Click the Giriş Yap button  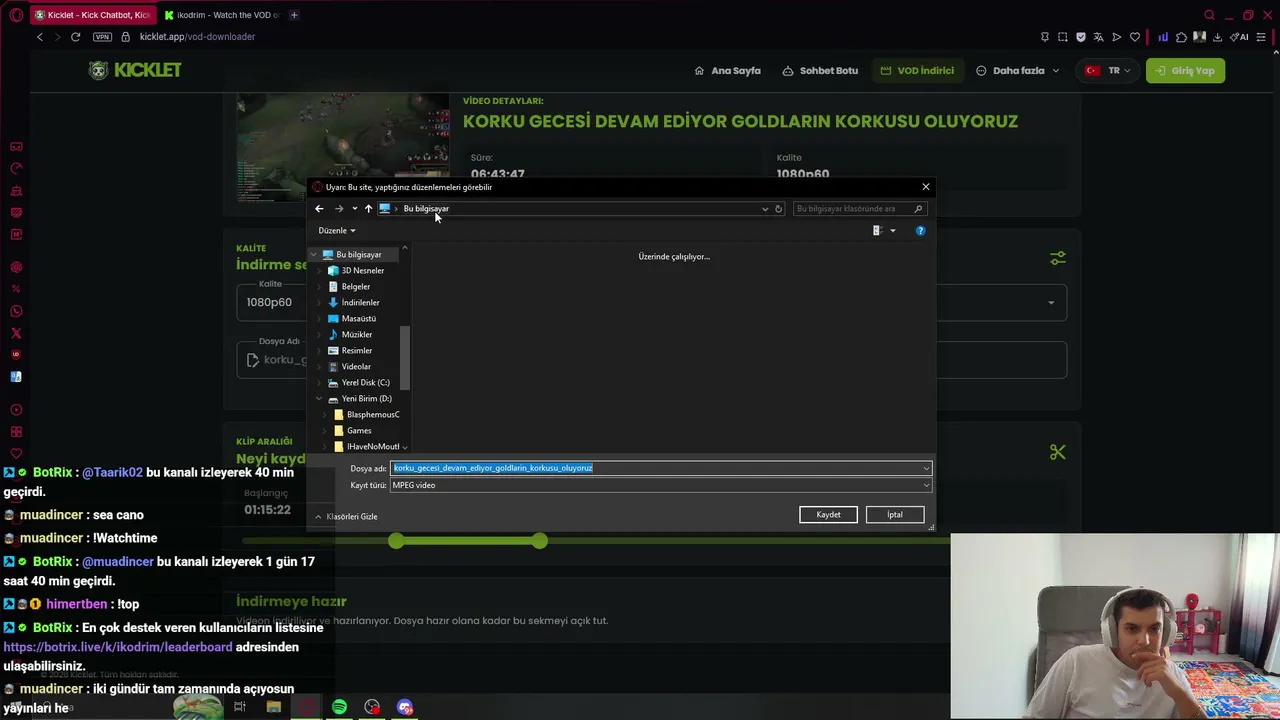(x=1185, y=71)
